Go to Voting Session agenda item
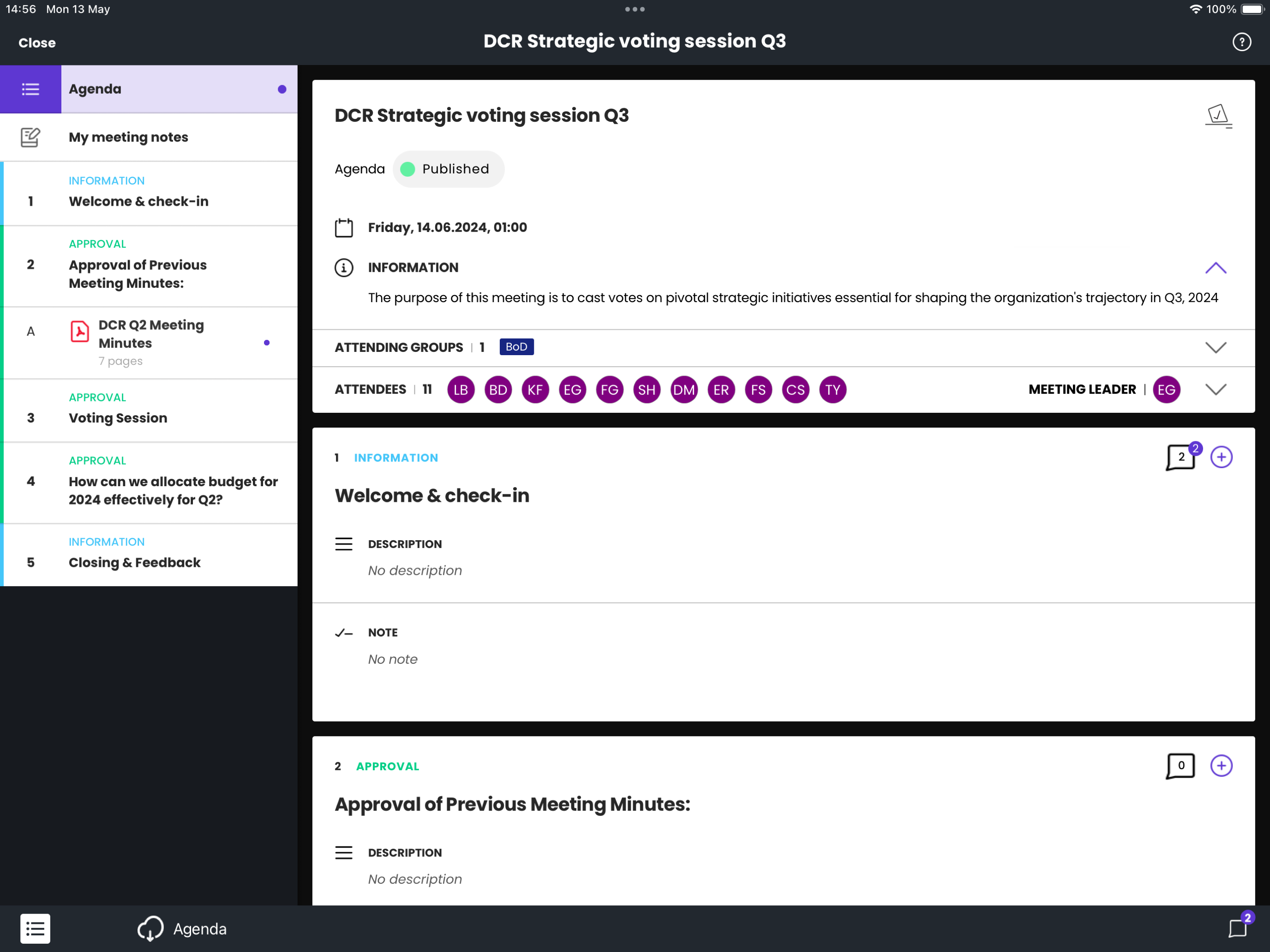Screen dimensions: 1270x952 [x=118, y=417]
